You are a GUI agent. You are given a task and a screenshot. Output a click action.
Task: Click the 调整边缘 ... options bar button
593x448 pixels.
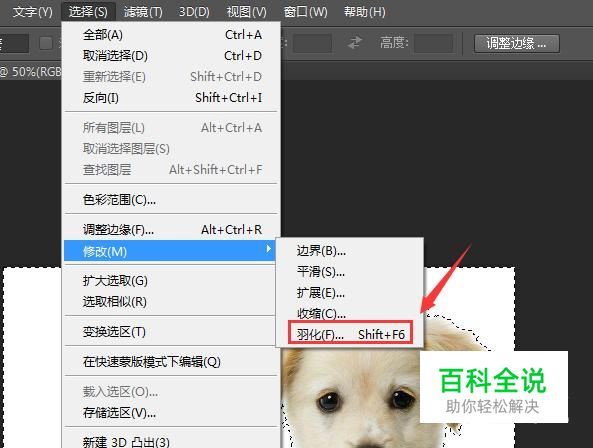click(517, 43)
